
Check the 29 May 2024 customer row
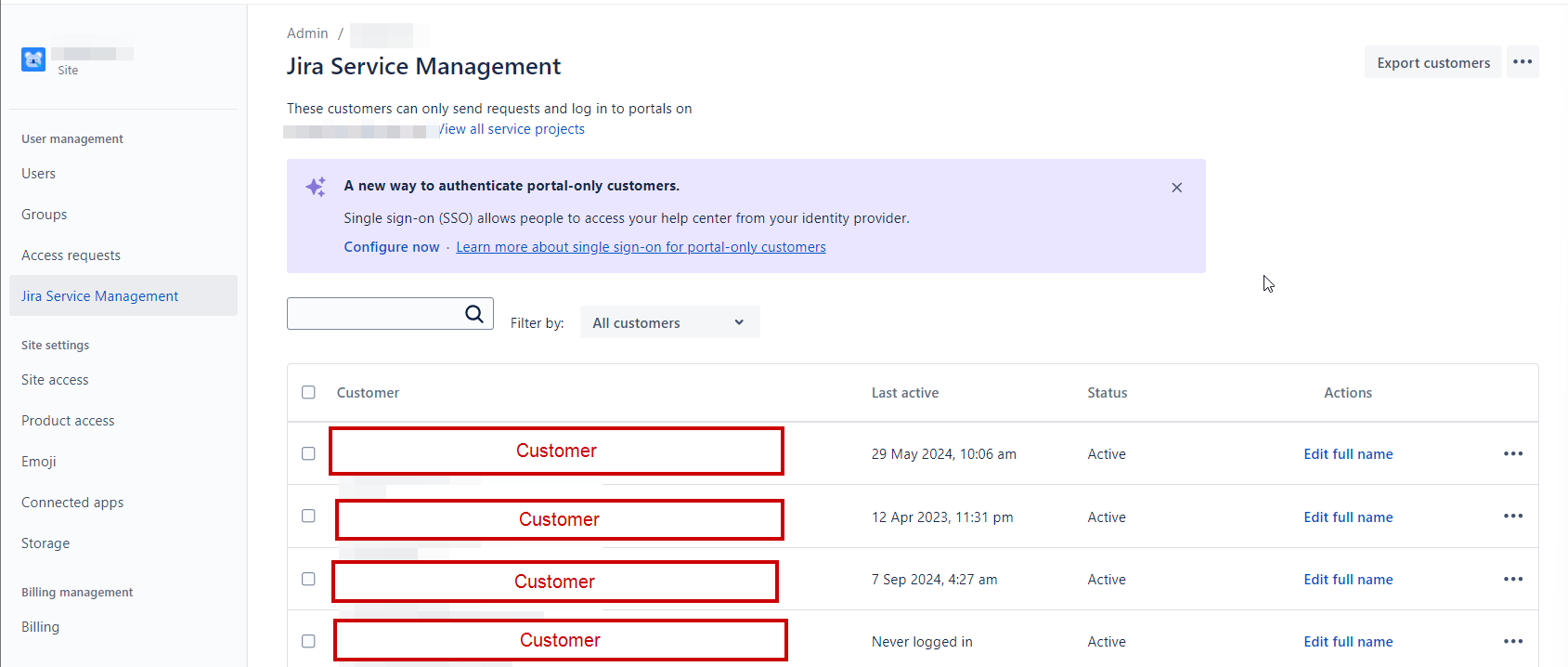(x=308, y=453)
